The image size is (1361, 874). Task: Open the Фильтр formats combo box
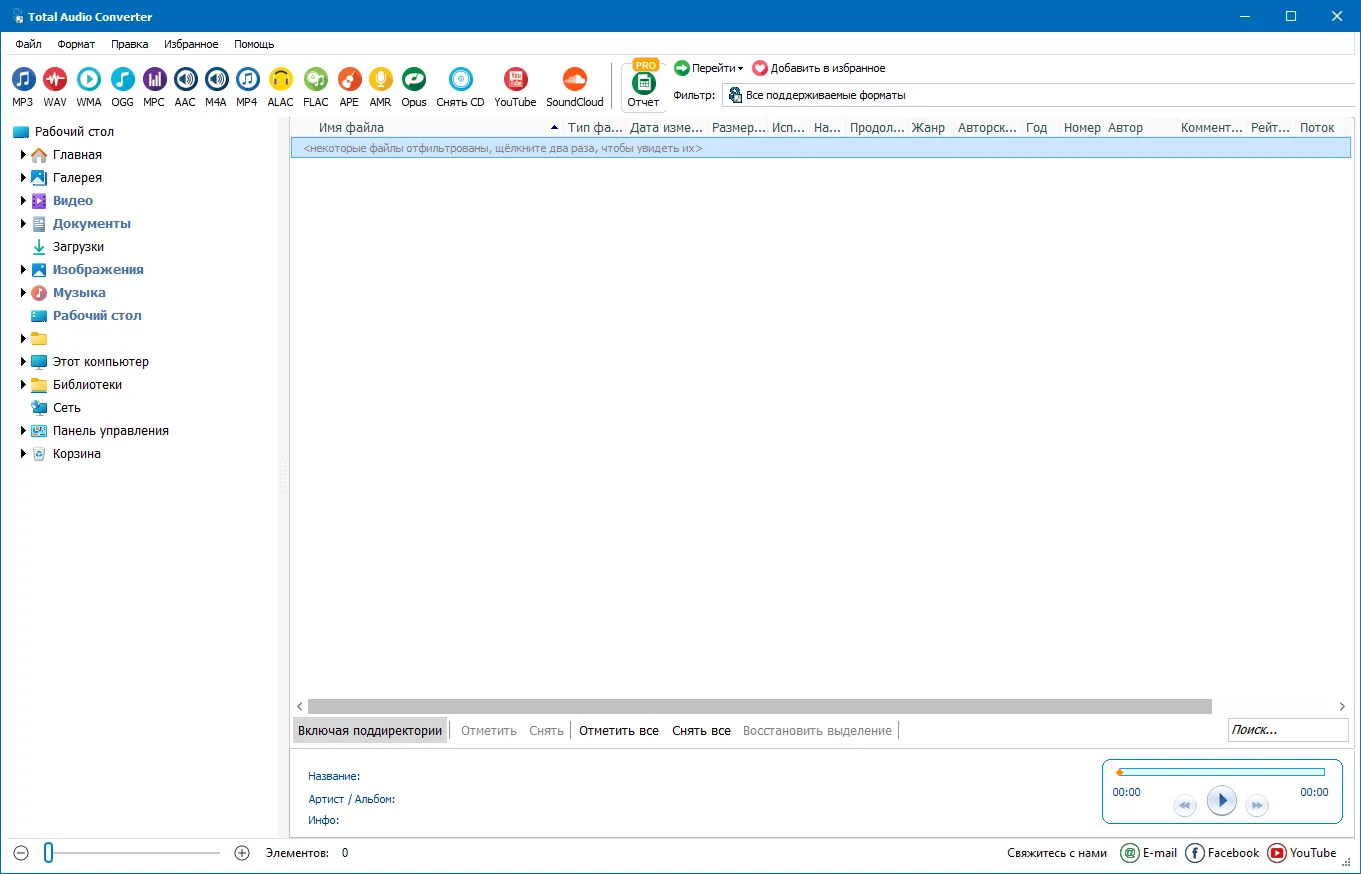click(1035, 95)
